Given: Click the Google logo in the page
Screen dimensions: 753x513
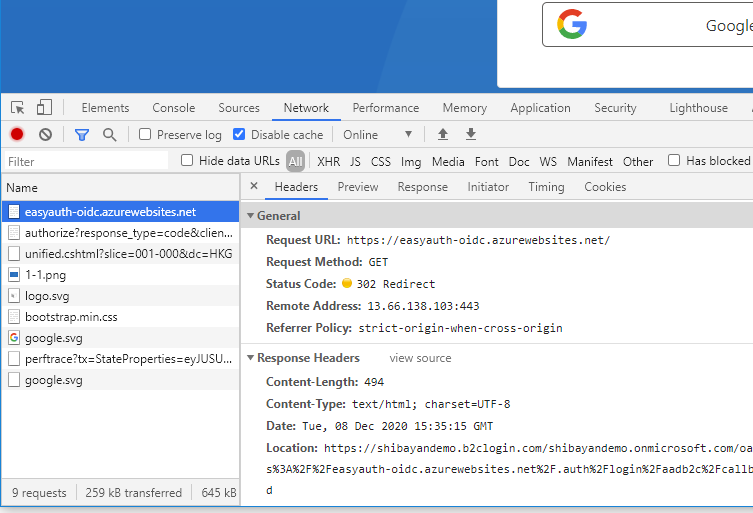Looking at the screenshot, I should 572,24.
